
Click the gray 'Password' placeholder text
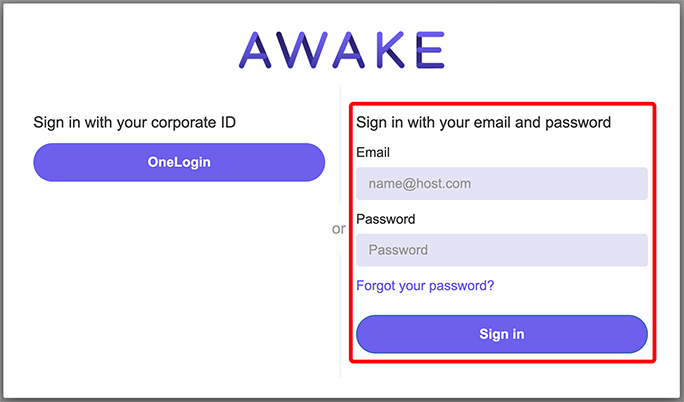pyautogui.click(x=398, y=250)
